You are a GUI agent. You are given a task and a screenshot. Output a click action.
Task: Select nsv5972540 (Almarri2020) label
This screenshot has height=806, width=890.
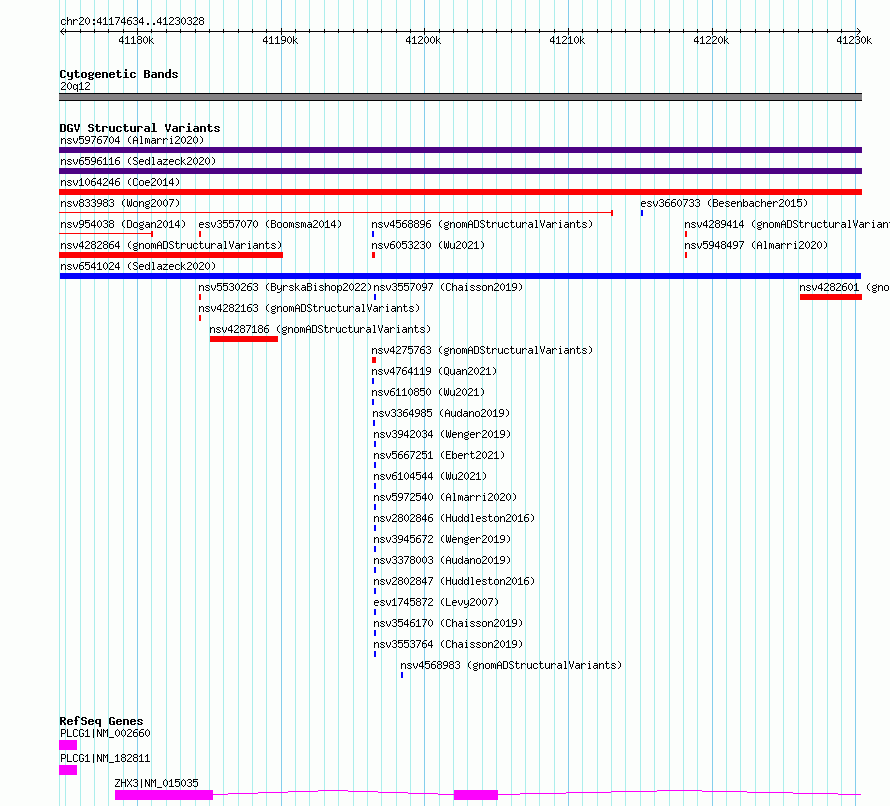tap(445, 497)
